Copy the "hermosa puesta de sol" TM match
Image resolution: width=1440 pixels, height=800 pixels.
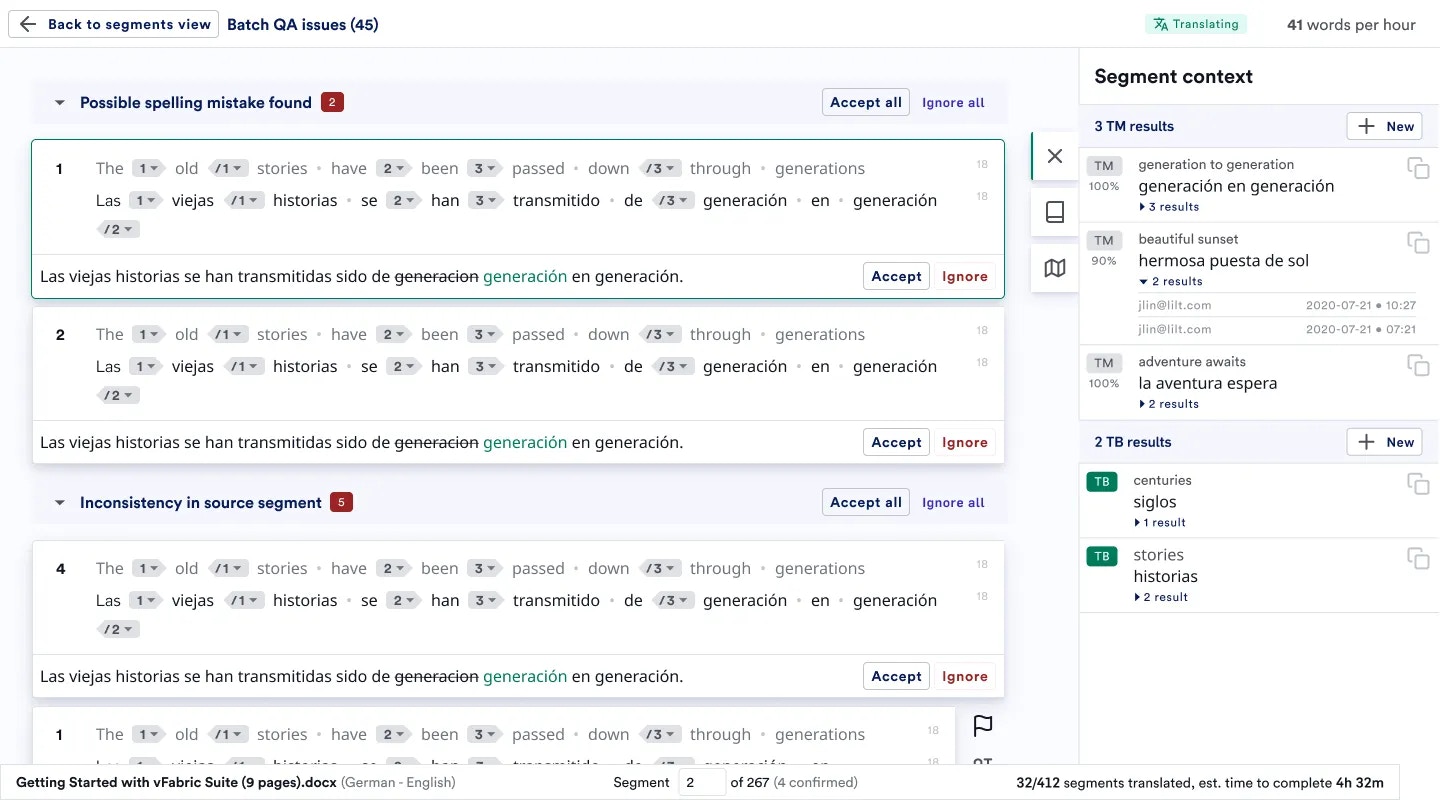click(1419, 242)
